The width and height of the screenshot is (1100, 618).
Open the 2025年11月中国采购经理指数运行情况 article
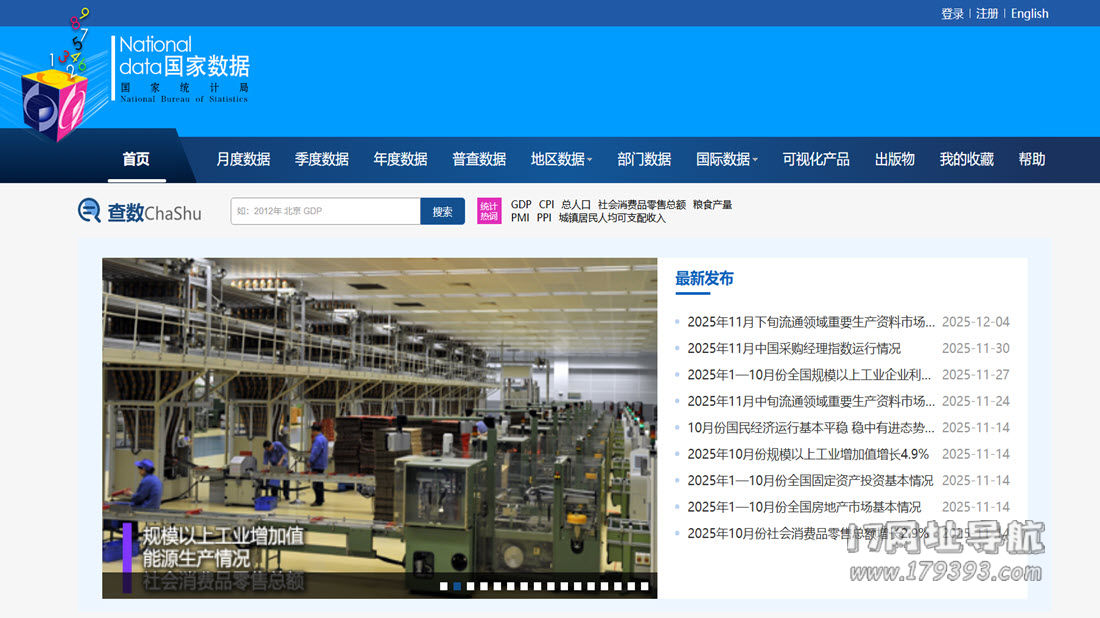click(x=794, y=349)
